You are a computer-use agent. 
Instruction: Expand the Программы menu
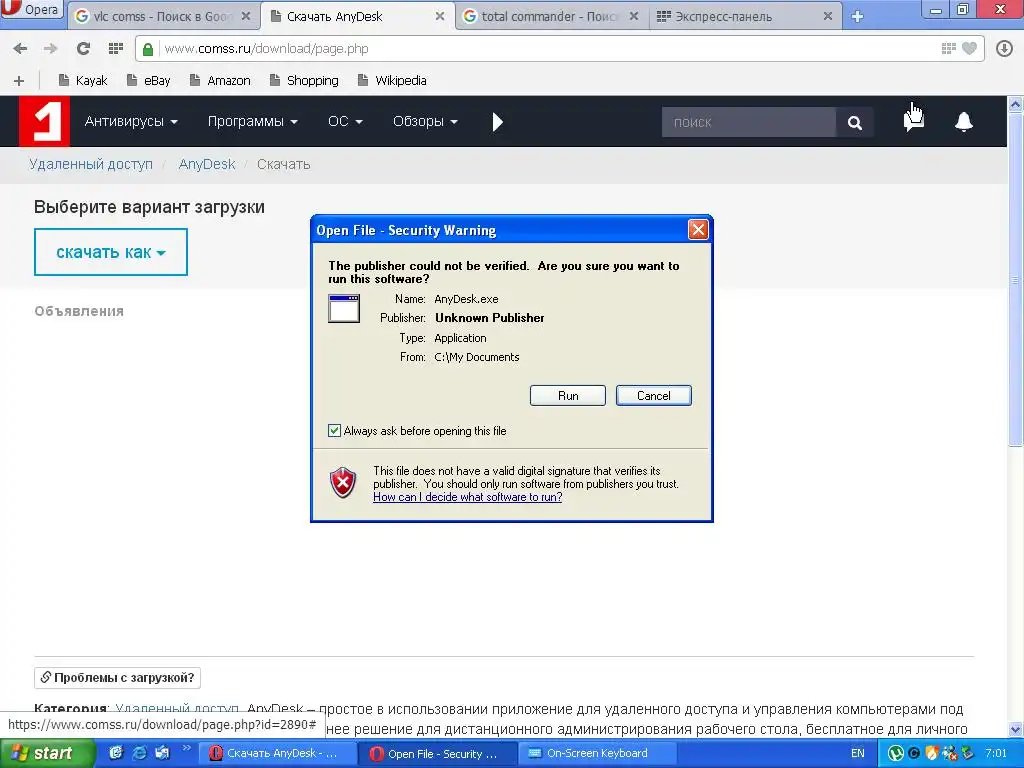coord(252,121)
